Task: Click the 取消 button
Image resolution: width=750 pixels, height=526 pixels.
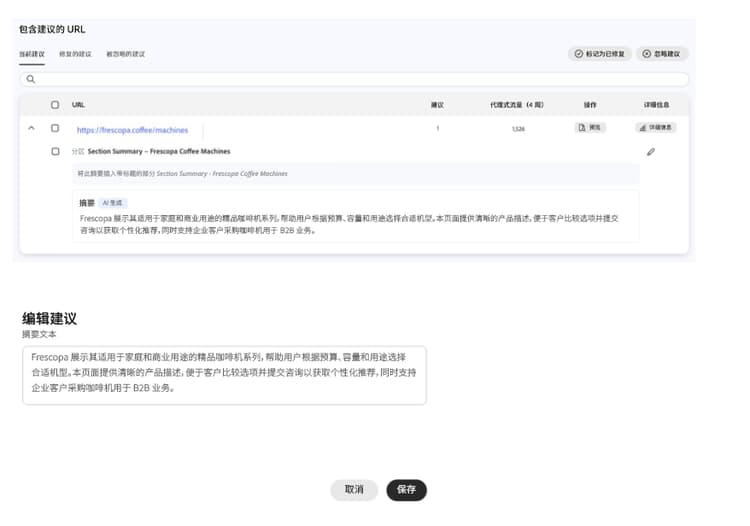Action: [354, 490]
